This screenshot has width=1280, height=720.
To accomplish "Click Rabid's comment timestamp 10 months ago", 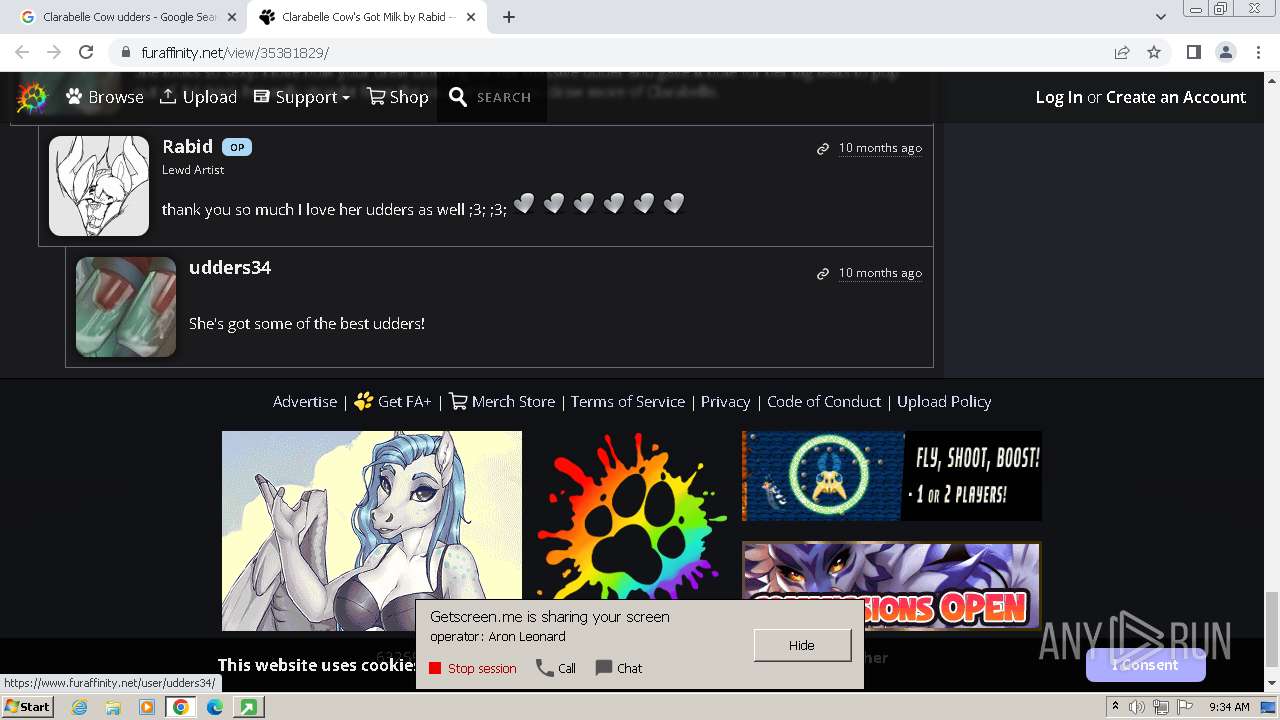I will pos(880,148).
